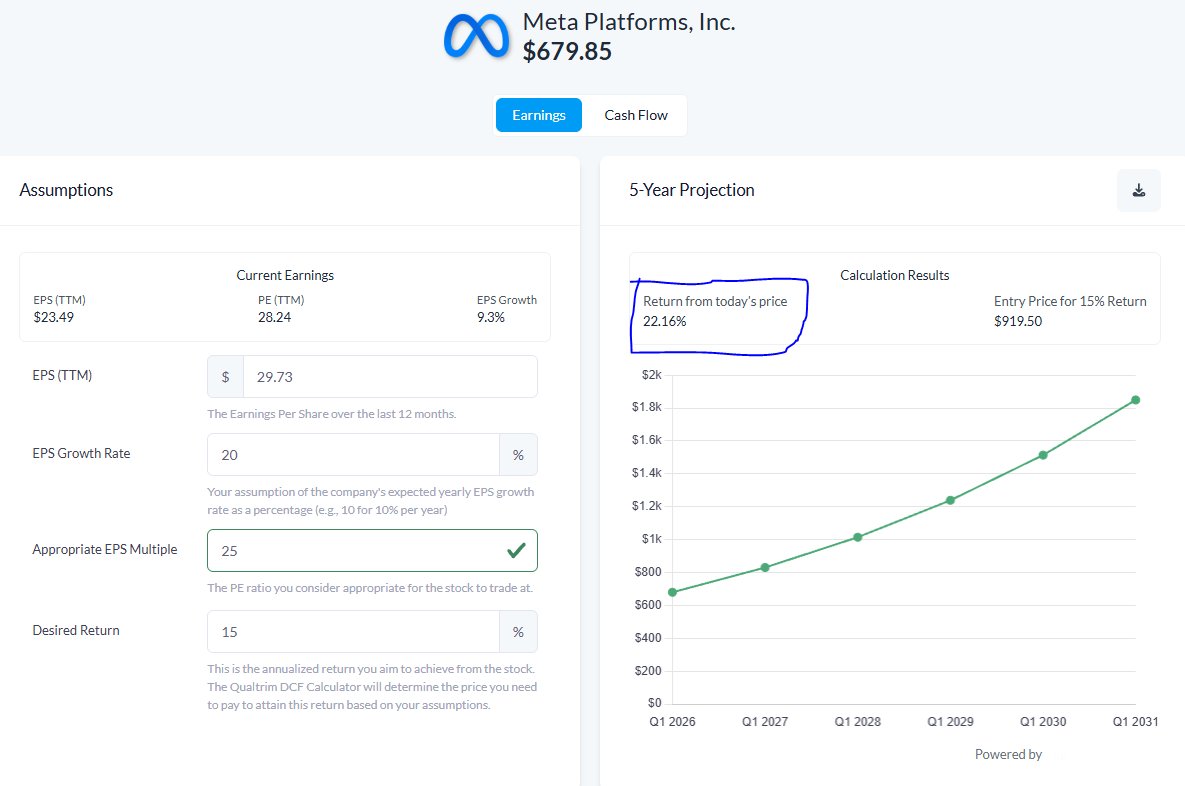Click the 5-Year Projection heading
The height and width of the screenshot is (786, 1185).
(692, 190)
